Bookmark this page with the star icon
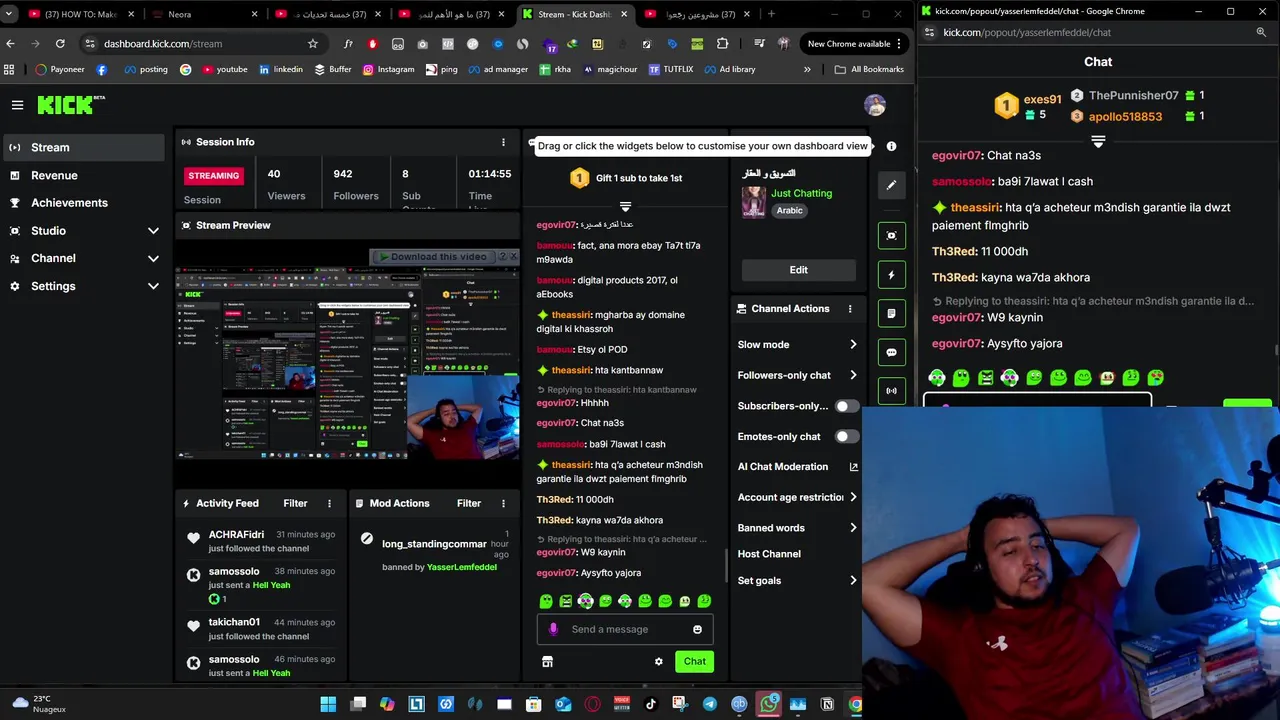The image size is (1280, 720). click(x=312, y=44)
